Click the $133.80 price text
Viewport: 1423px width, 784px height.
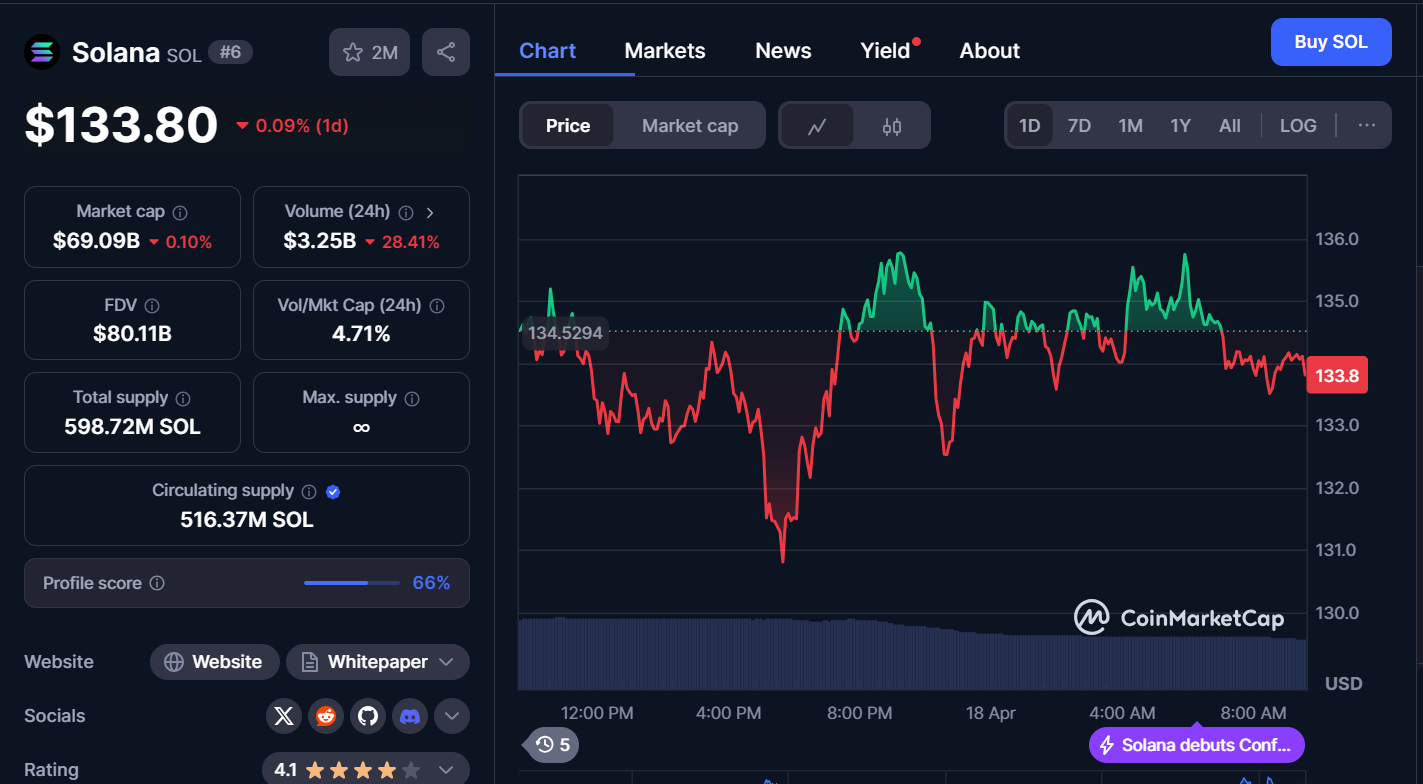coord(121,125)
